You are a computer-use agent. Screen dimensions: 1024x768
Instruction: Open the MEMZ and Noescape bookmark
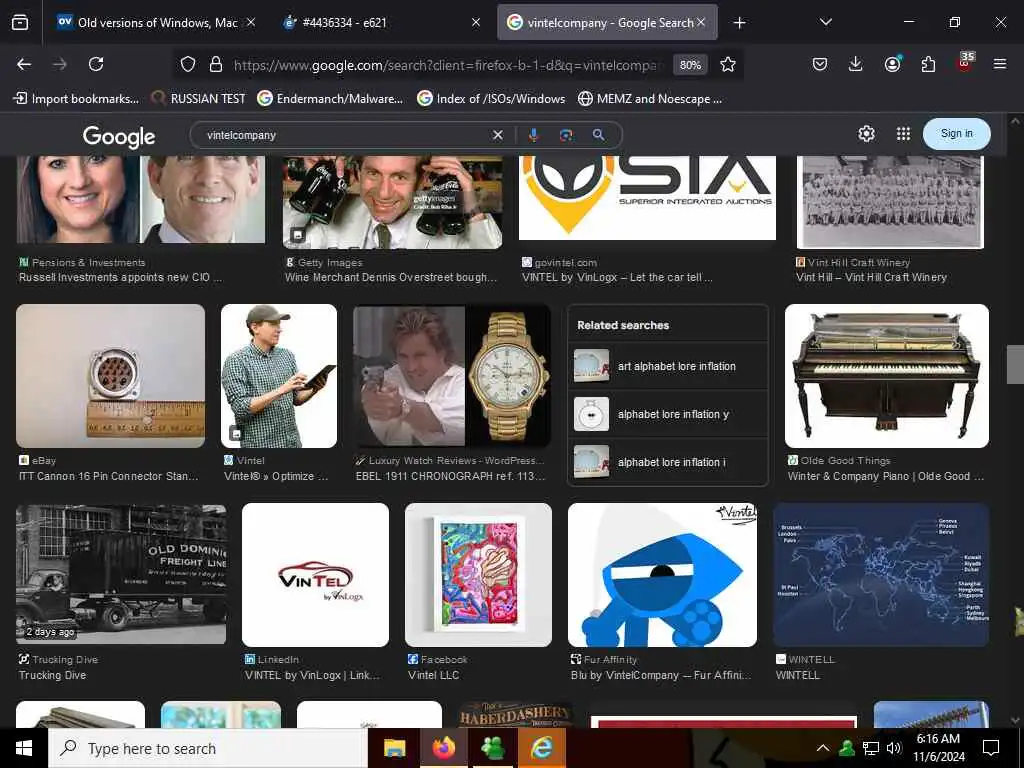pyautogui.click(x=650, y=99)
